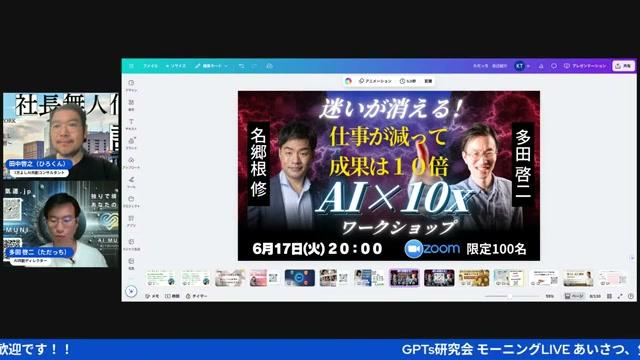Open the テキスト (Text) side panel
The width and height of the screenshot is (640, 360).
pyautogui.click(x=131, y=124)
